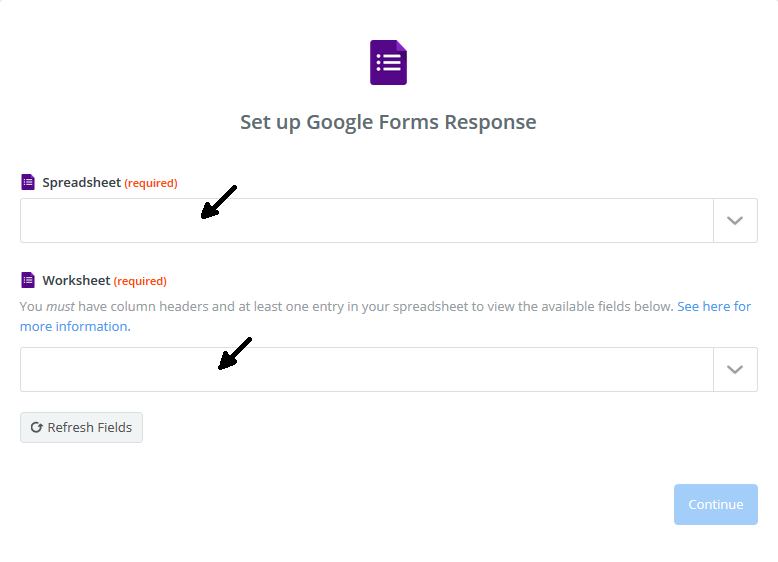Click the refresh arrow icon in Refresh Fields
Viewport: 778px width, 562px height.
point(36,427)
